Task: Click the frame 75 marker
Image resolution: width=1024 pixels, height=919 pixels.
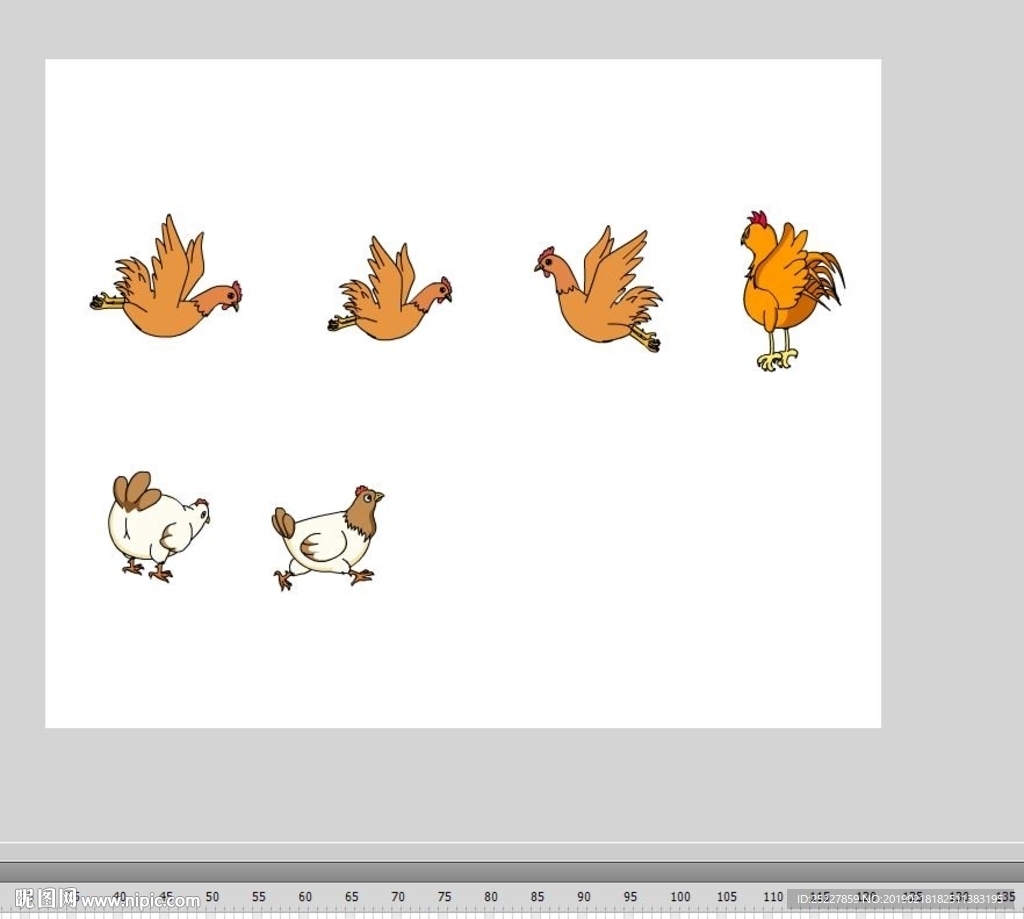Action: [x=444, y=897]
